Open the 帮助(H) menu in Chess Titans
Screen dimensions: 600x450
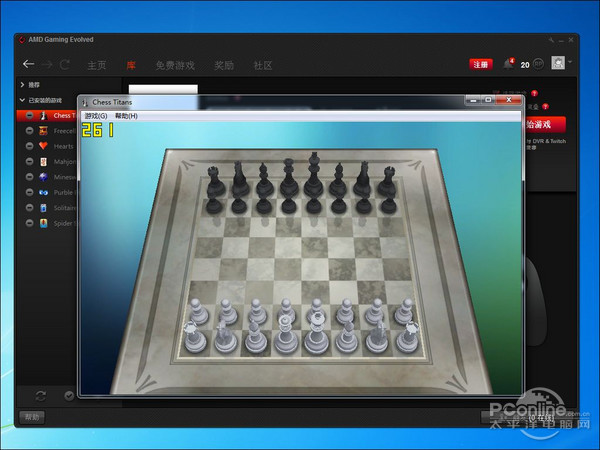pos(126,116)
